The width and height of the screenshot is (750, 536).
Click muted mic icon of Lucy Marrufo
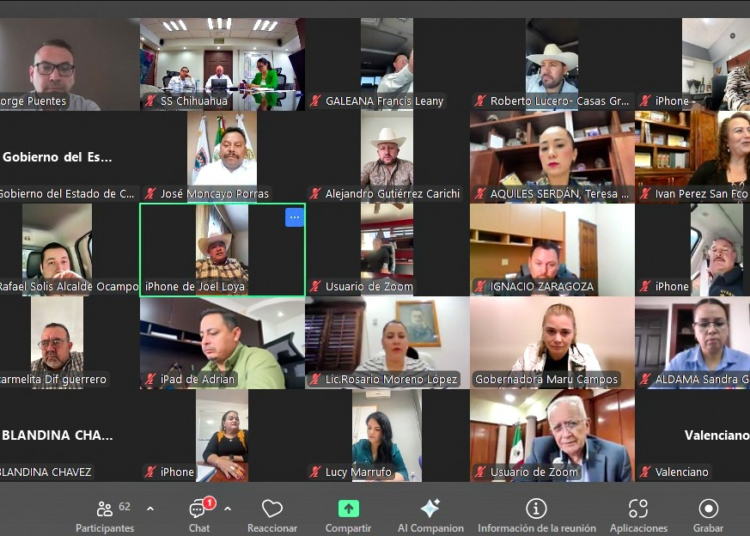(x=315, y=472)
